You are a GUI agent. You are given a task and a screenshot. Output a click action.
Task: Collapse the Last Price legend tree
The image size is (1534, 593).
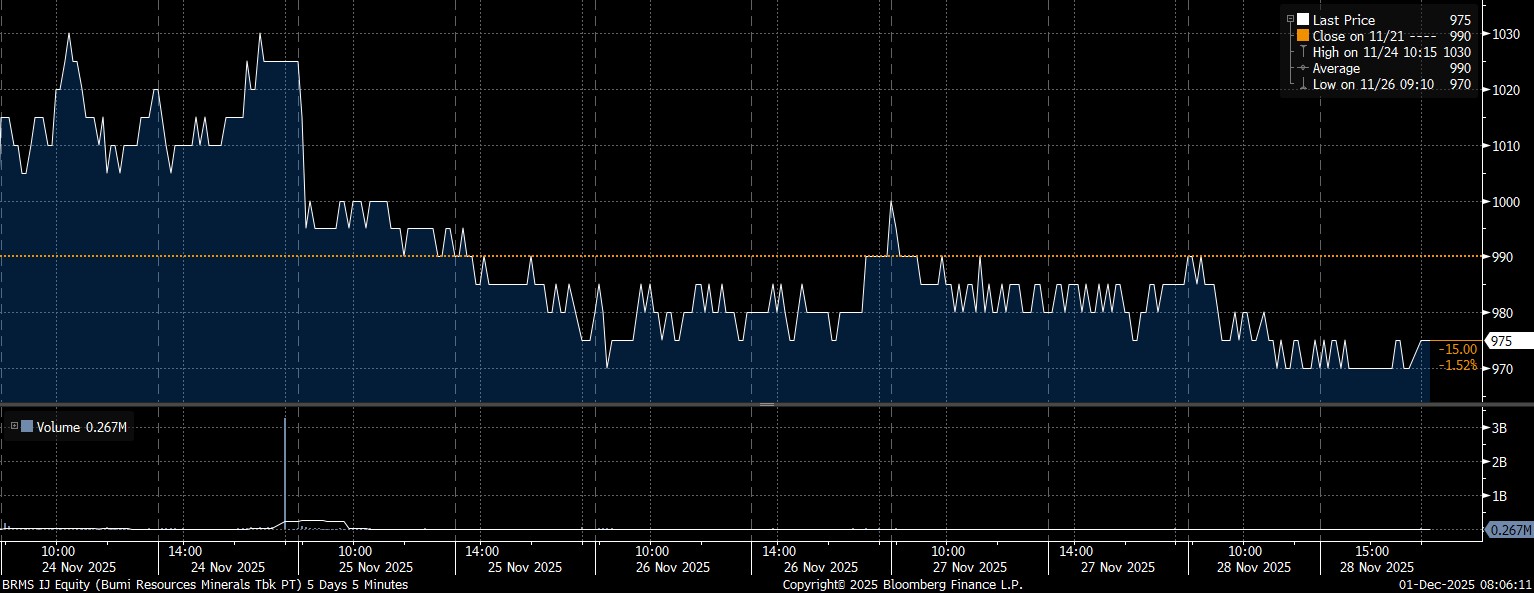[x=1291, y=20]
